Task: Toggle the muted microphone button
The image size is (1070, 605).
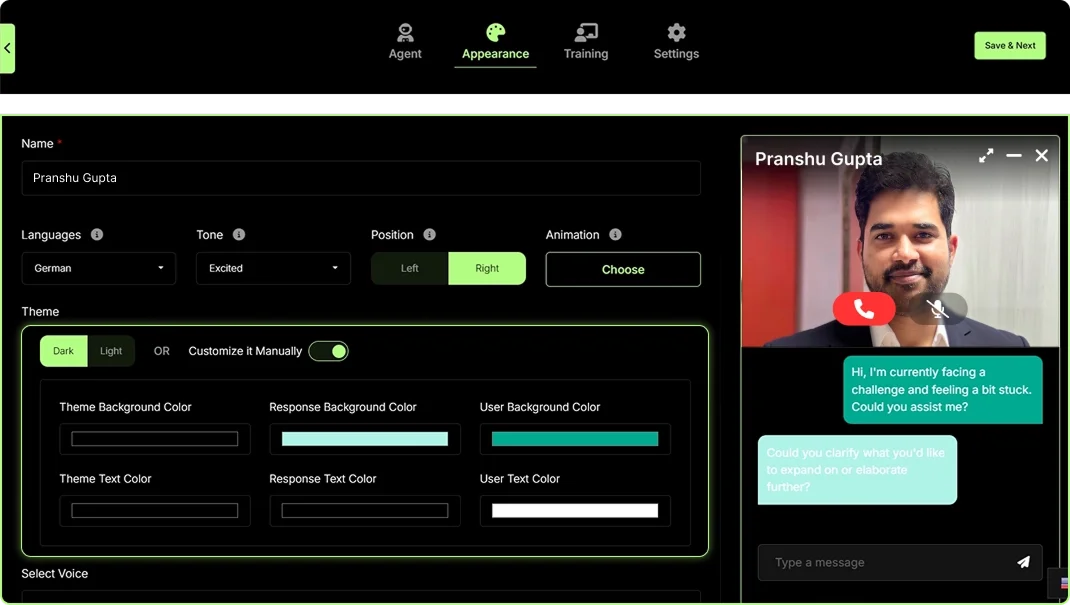Action: point(938,309)
